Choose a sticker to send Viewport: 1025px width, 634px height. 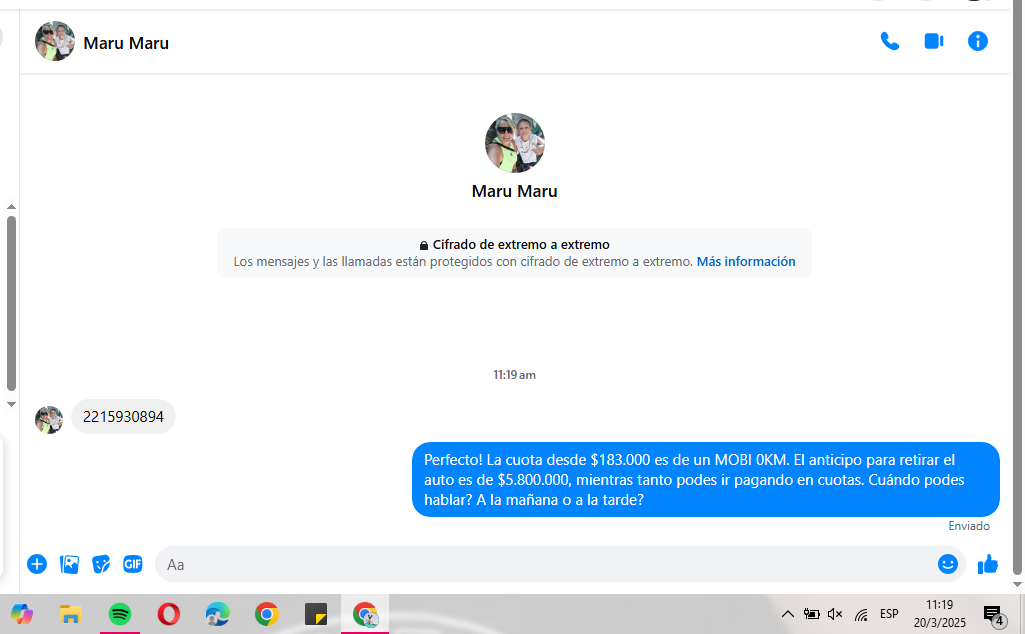(101, 564)
